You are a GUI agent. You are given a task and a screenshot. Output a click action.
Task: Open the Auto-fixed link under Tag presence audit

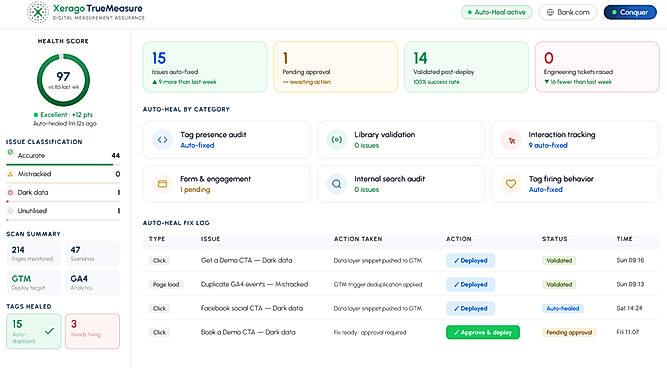coord(197,145)
